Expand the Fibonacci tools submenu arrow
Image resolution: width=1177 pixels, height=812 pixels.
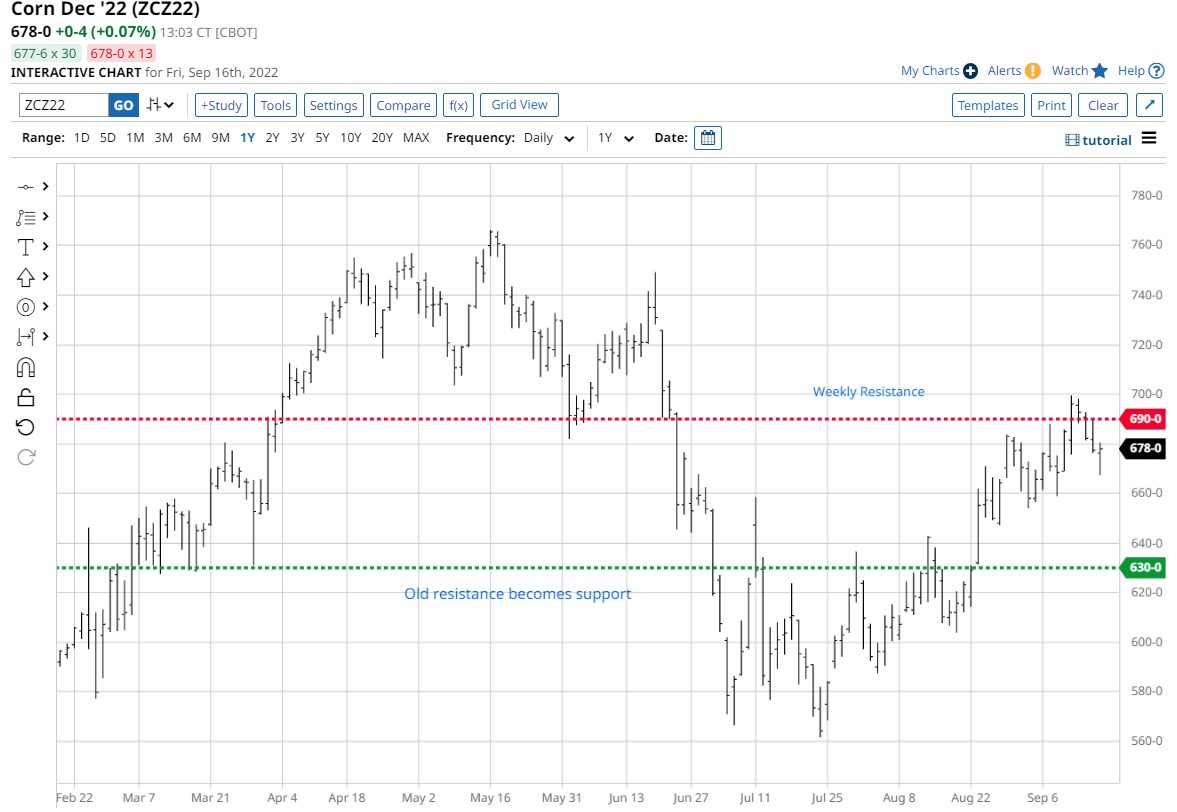pyautogui.click(x=45, y=216)
